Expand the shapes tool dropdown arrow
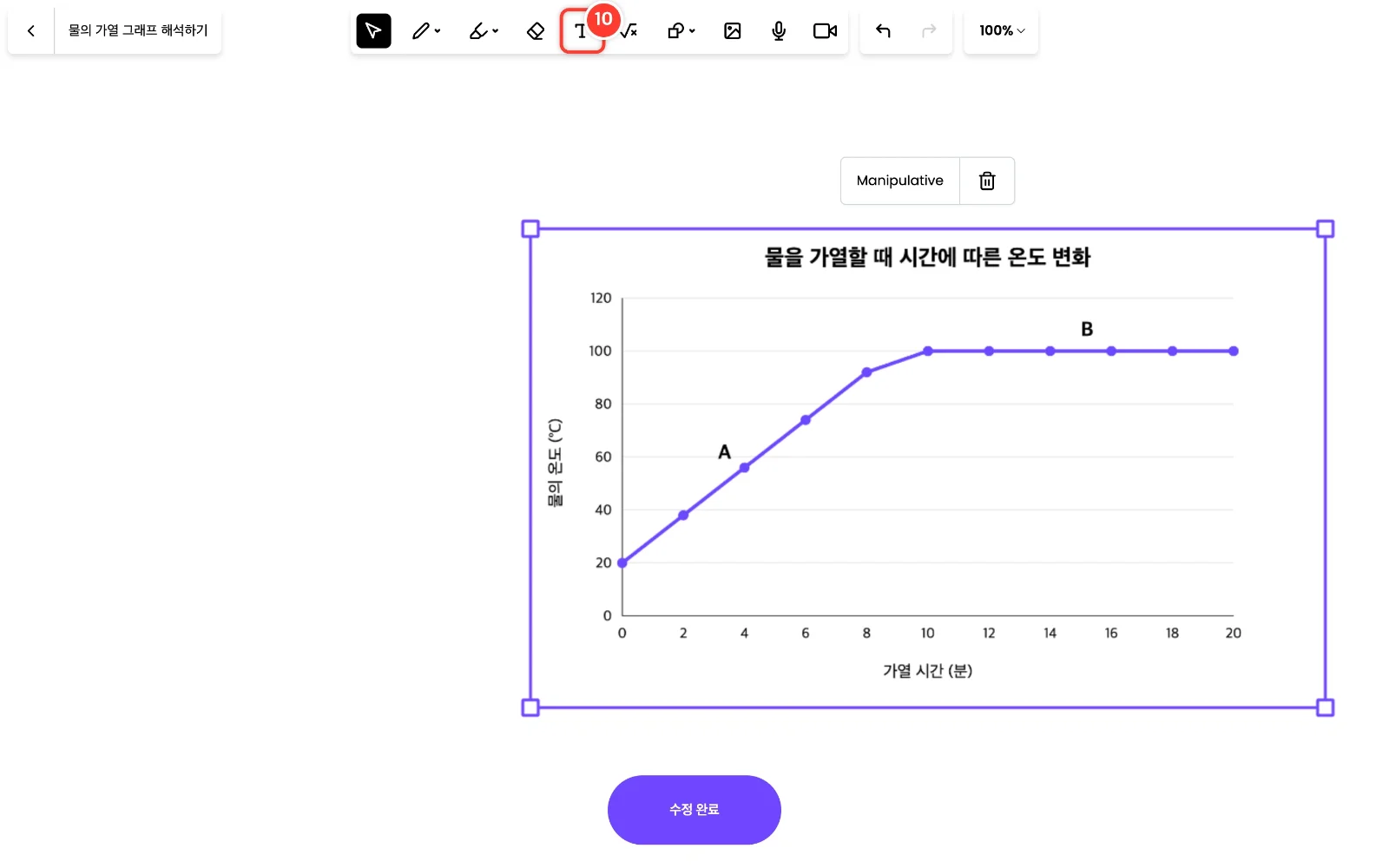1389x868 pixels. point(692,31)
